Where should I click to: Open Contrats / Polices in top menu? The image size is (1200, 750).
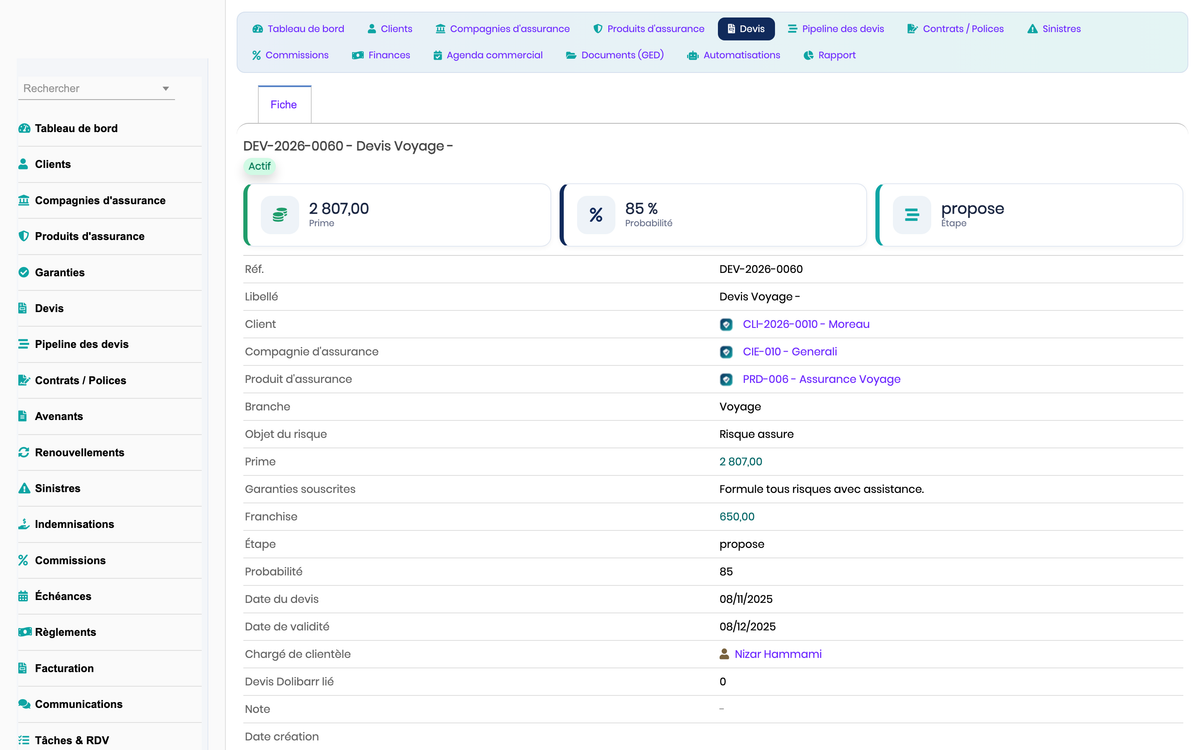point(955,29)
